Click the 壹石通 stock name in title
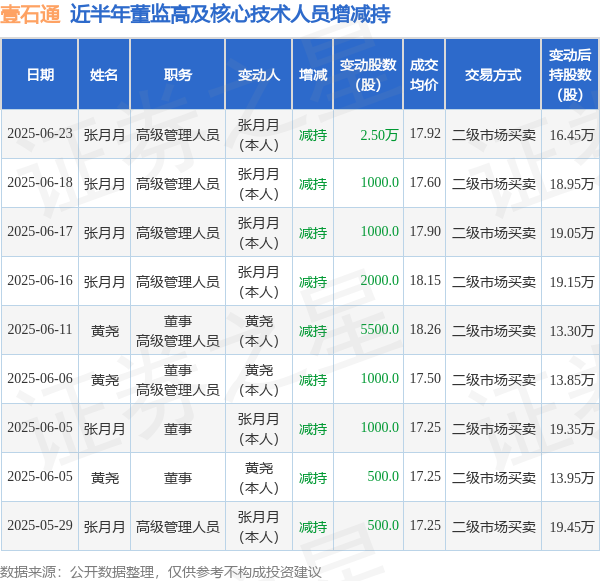The width and height of the screenshot is (600, 581). click(30, 14)
